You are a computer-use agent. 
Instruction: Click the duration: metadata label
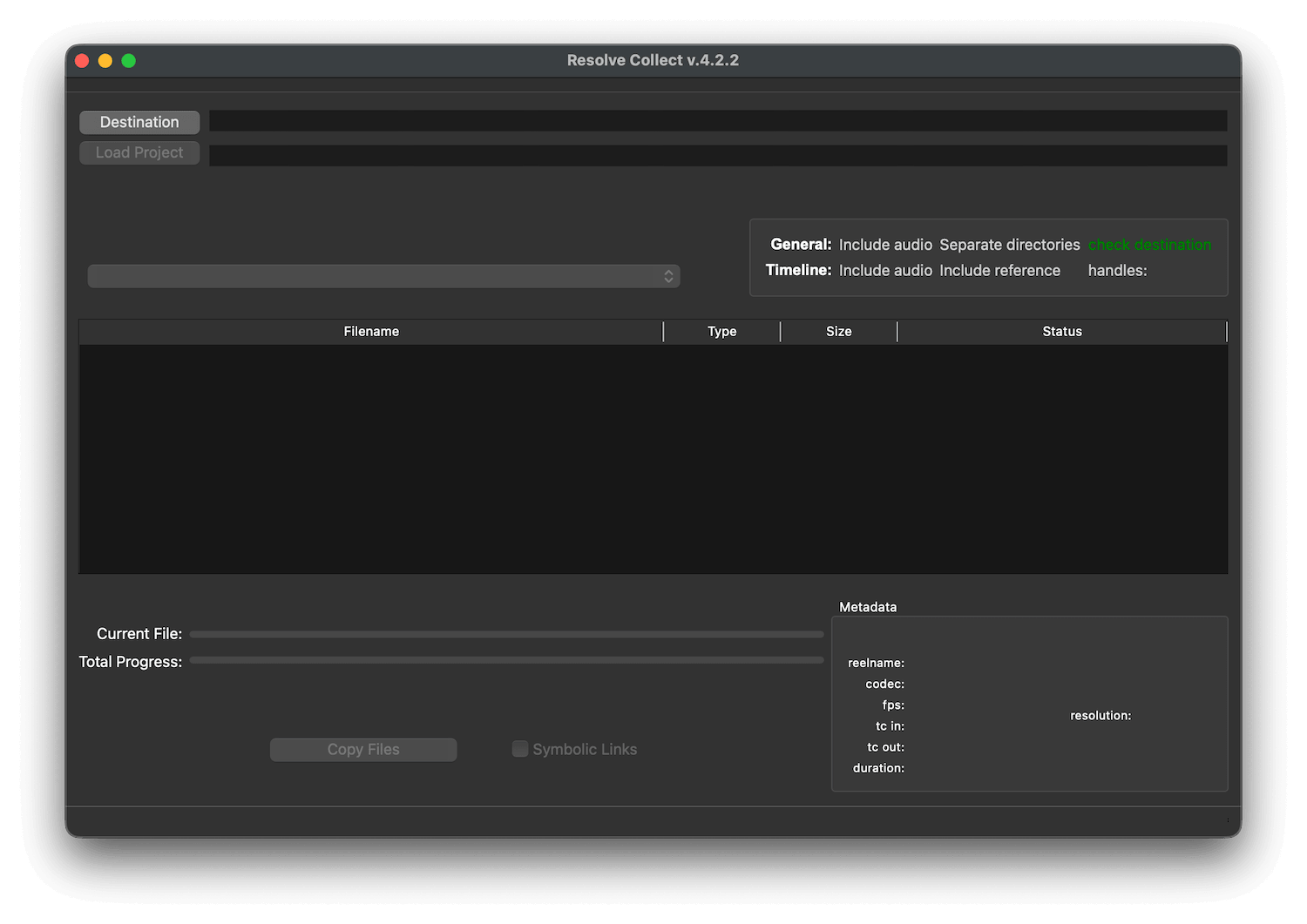coord(878,768)
